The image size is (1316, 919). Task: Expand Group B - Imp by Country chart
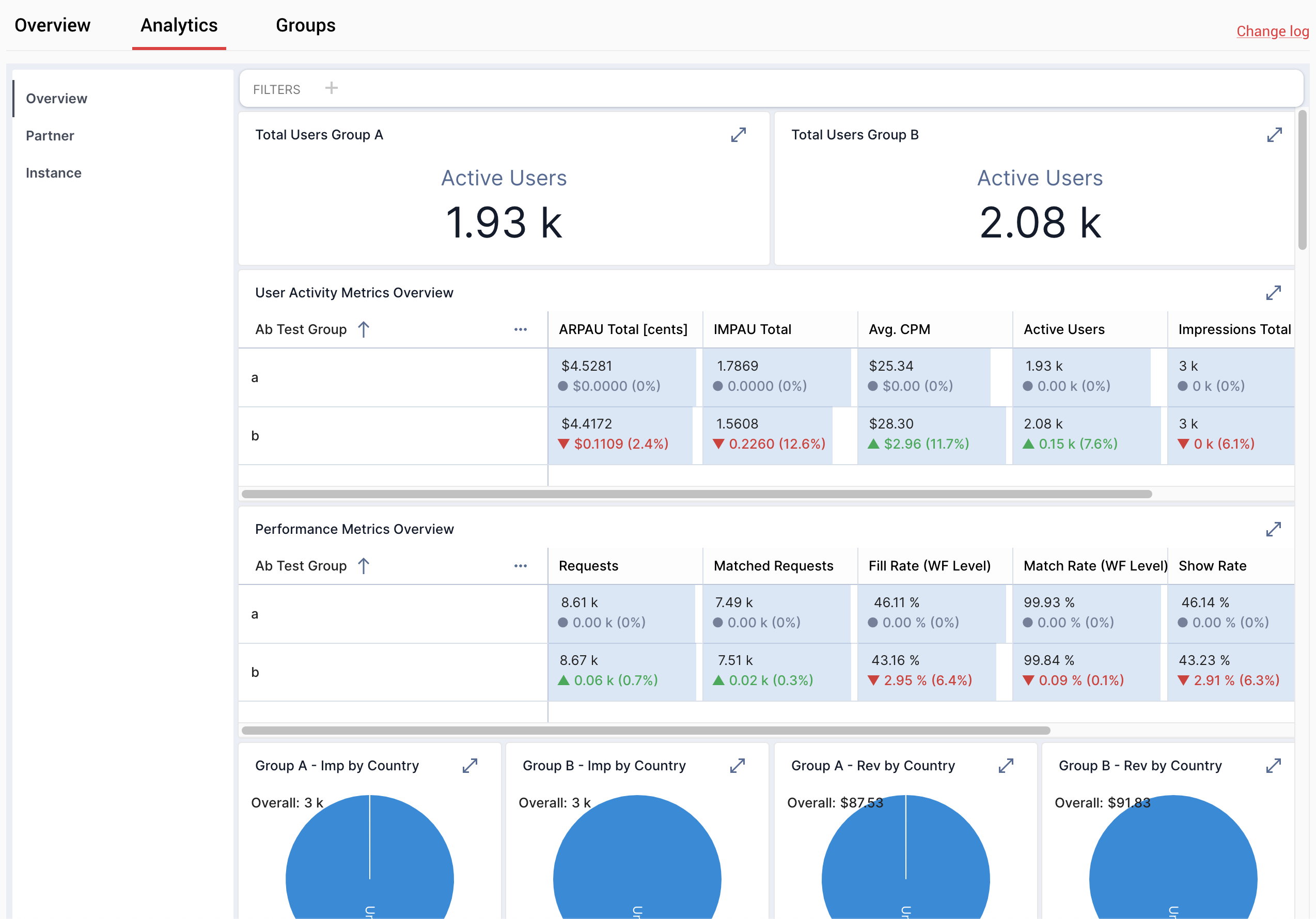click(738, 766)
